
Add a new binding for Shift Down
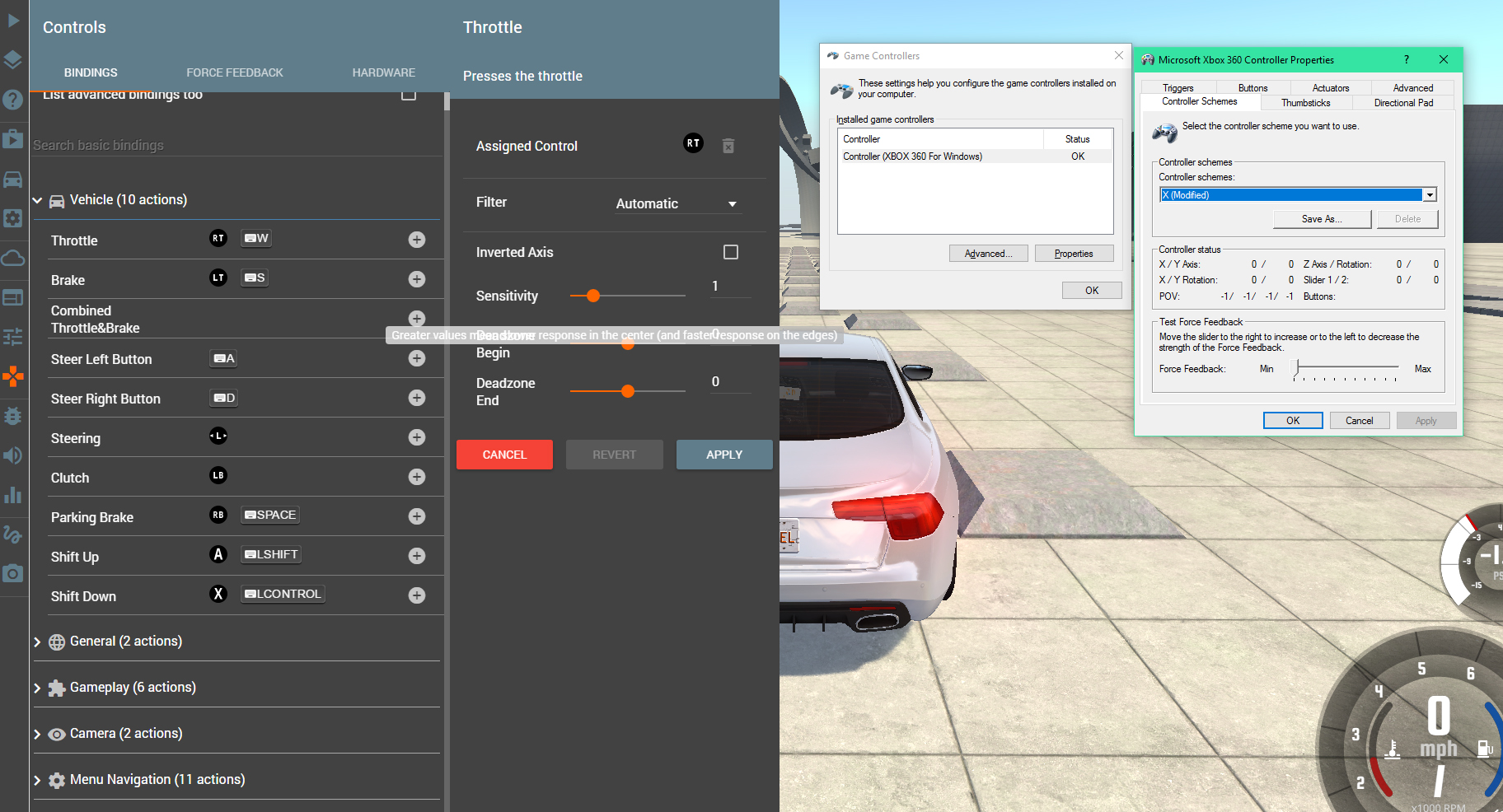click(417, 595)
